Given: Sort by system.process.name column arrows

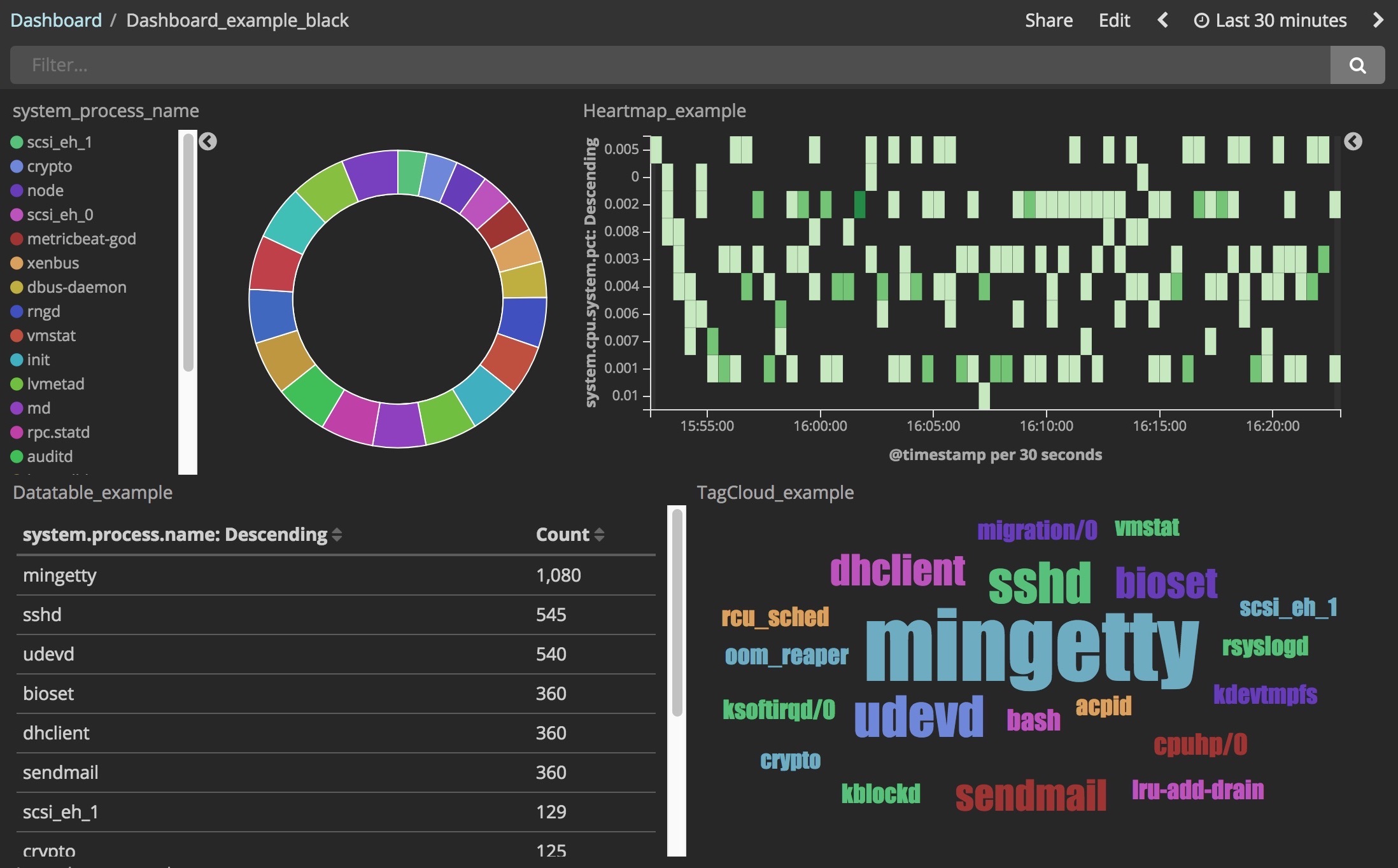Looking at the screenshot, I should (x=337, y=535).
